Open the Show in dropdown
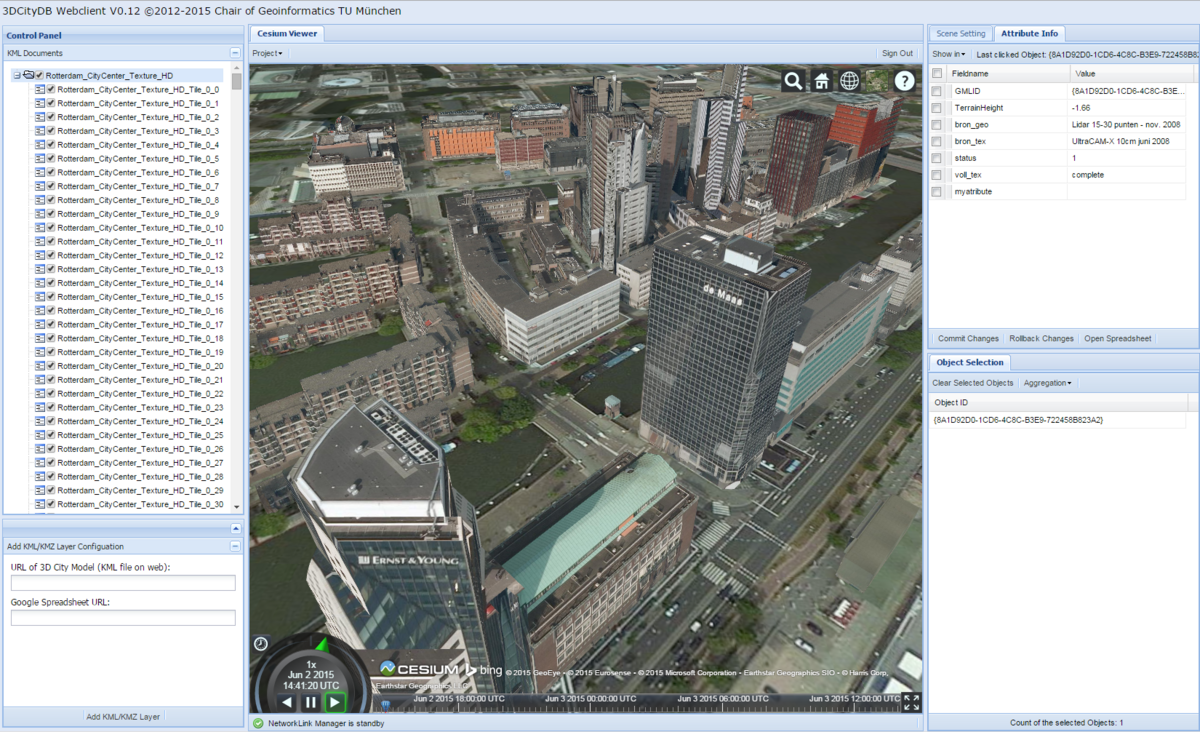1200x732 pixels. pyautogui.click(x=949, y=54)
